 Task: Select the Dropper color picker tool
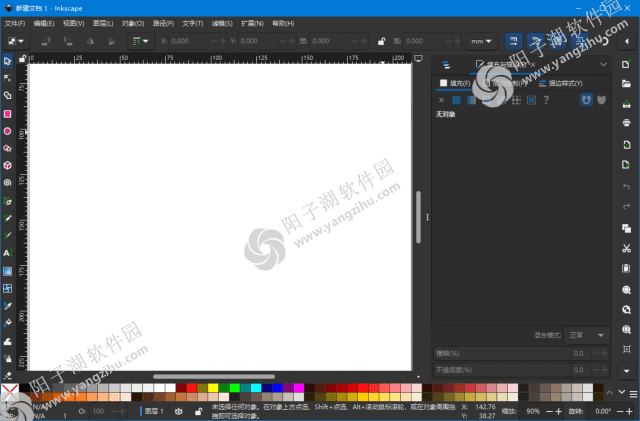7,306
